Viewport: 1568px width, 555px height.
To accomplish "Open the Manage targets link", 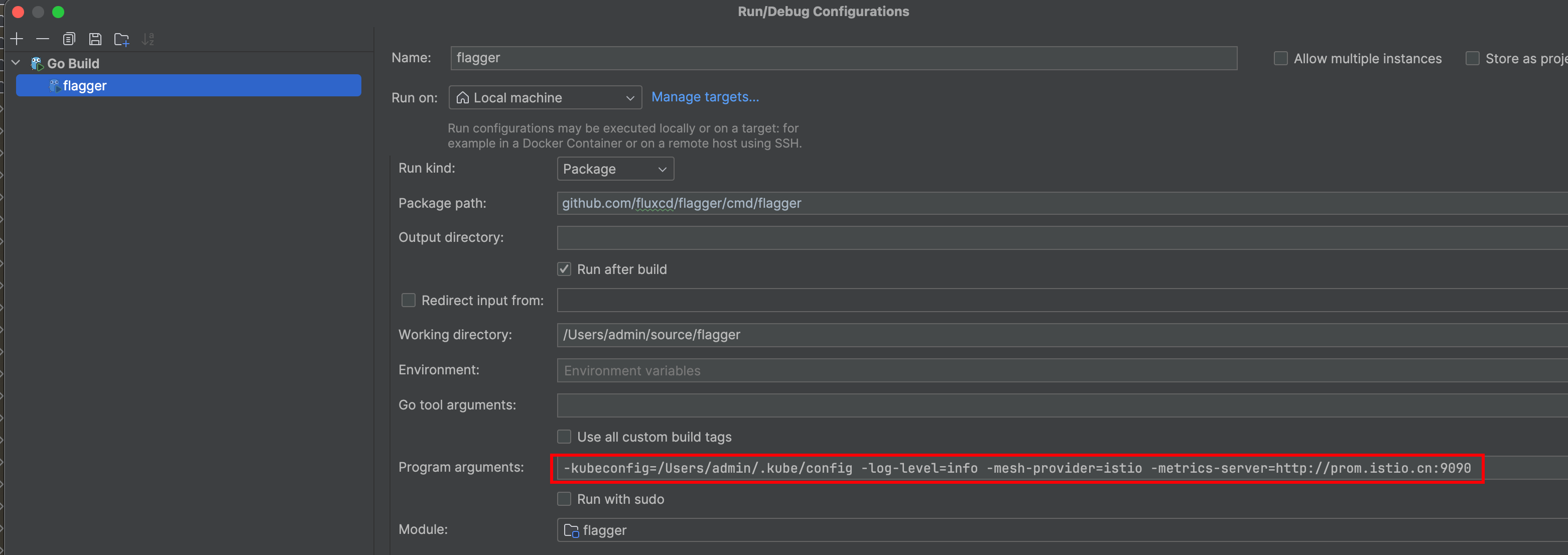I will 705,97.
